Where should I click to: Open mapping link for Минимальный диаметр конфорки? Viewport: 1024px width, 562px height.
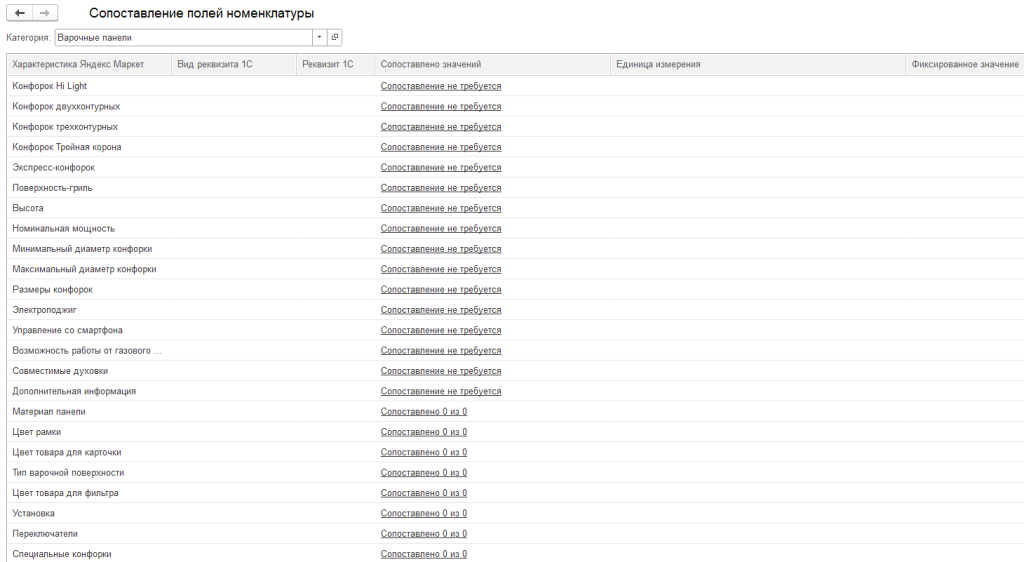tap(441, 249)
